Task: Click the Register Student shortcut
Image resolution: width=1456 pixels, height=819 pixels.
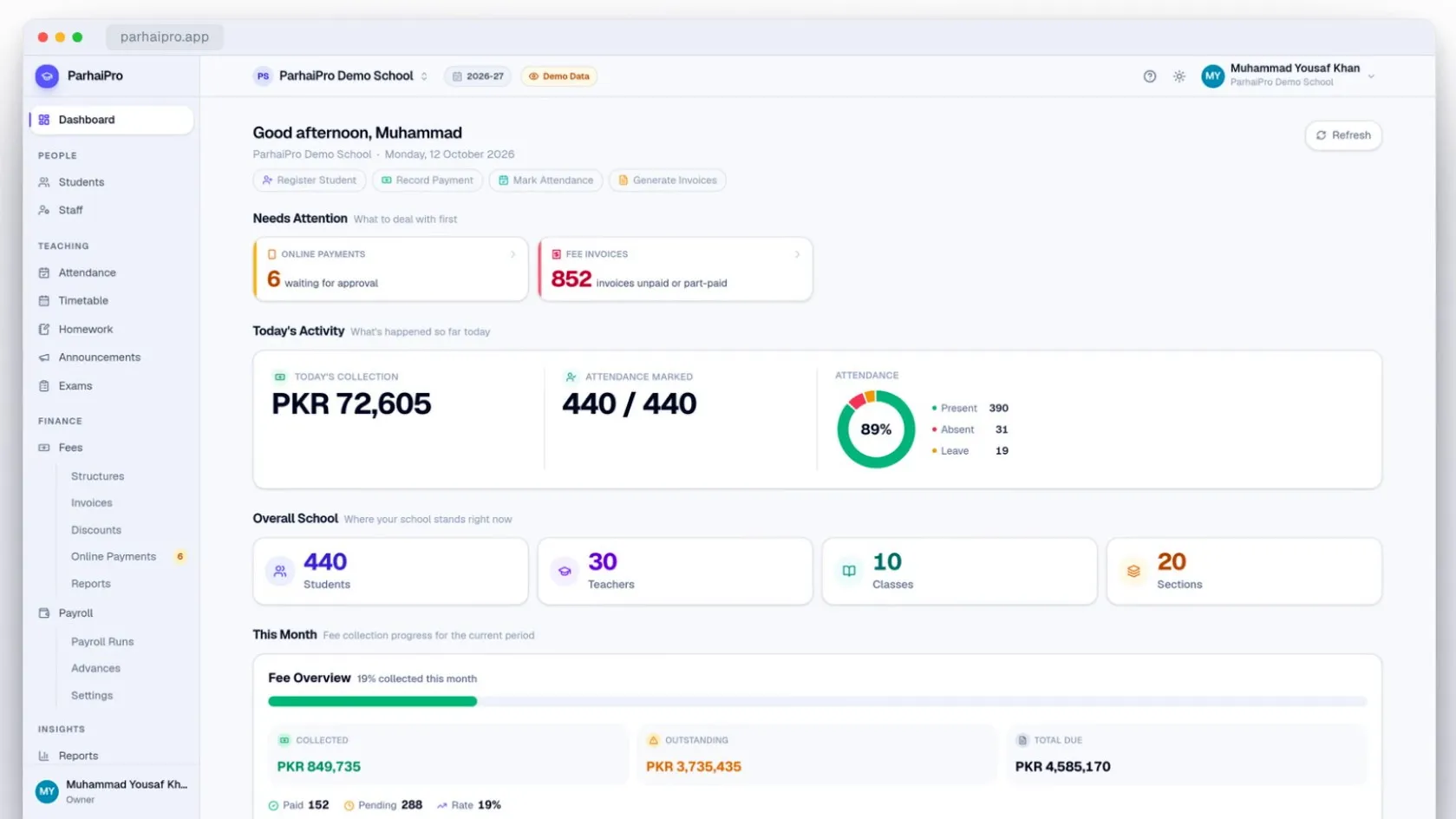Action: pos(310,180)
